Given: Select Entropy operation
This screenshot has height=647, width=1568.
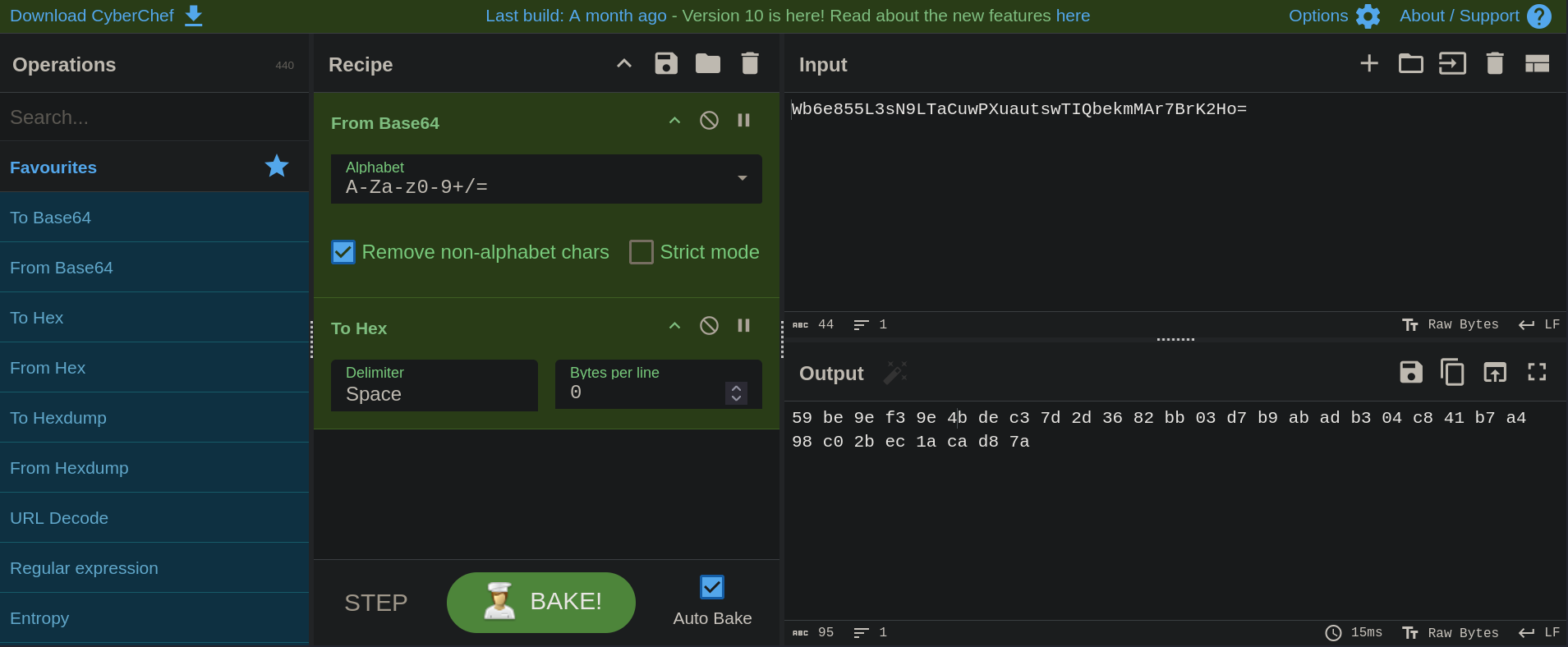Looking at the screenshot, I should pyautogui.click(x=154, y=618).
